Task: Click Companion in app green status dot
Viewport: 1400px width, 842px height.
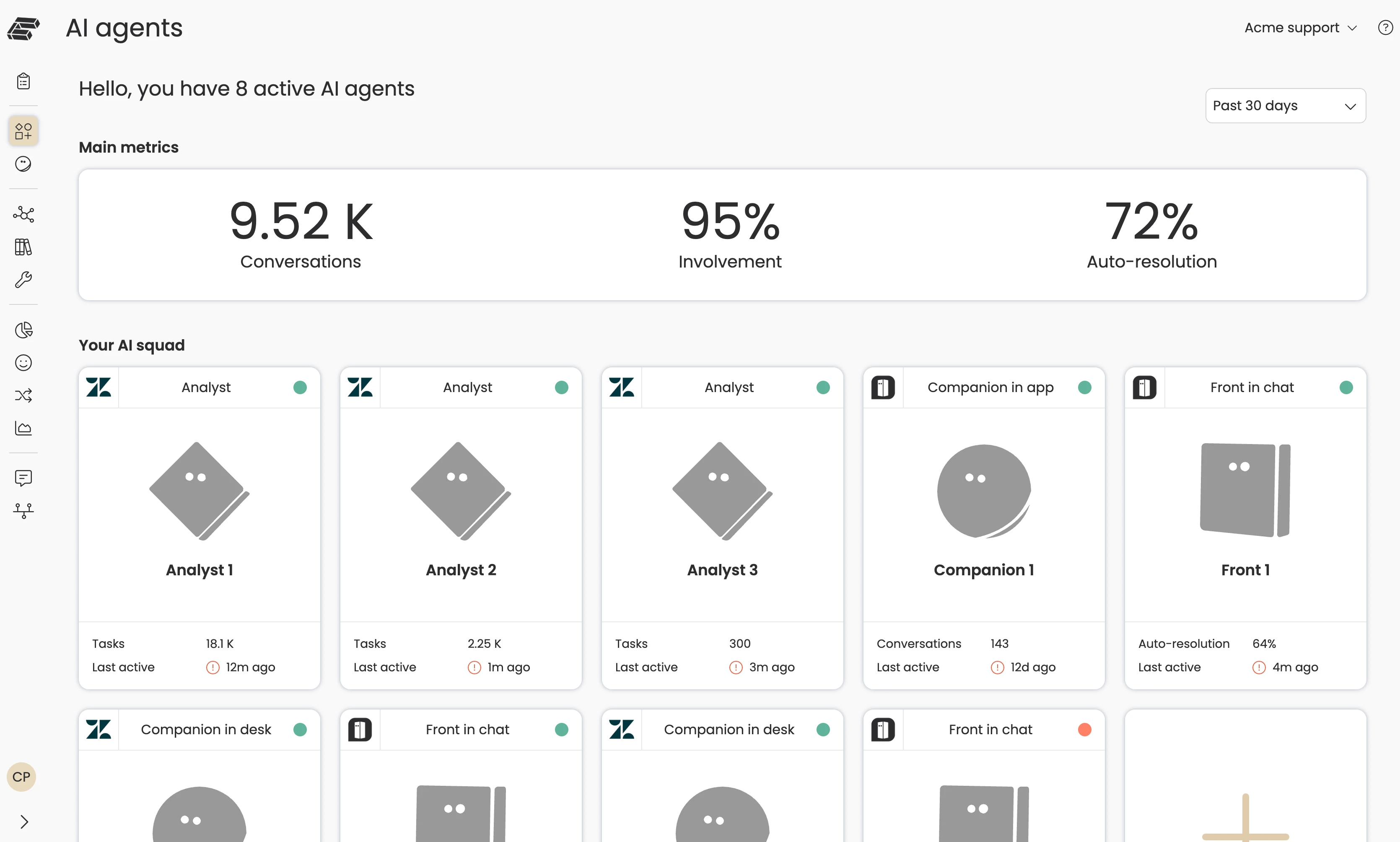Action: tap(1084, 387)
